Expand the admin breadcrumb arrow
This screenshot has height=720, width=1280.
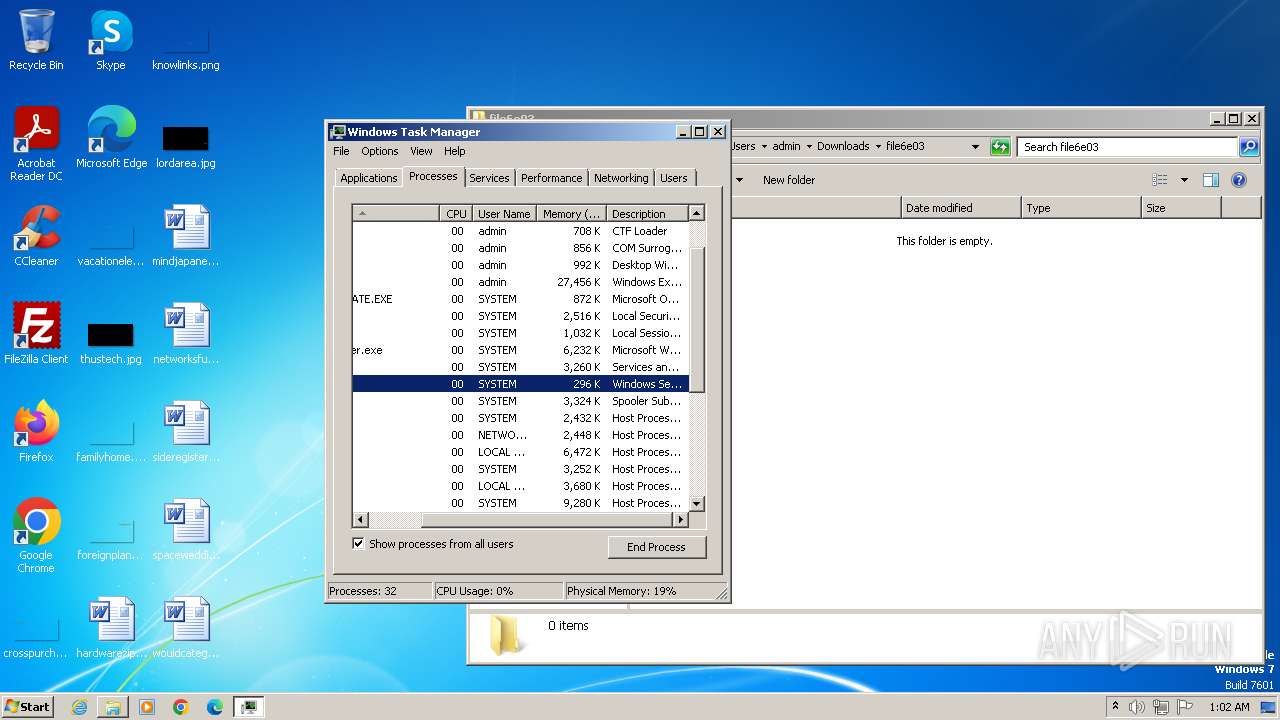[x=809, y=146]
